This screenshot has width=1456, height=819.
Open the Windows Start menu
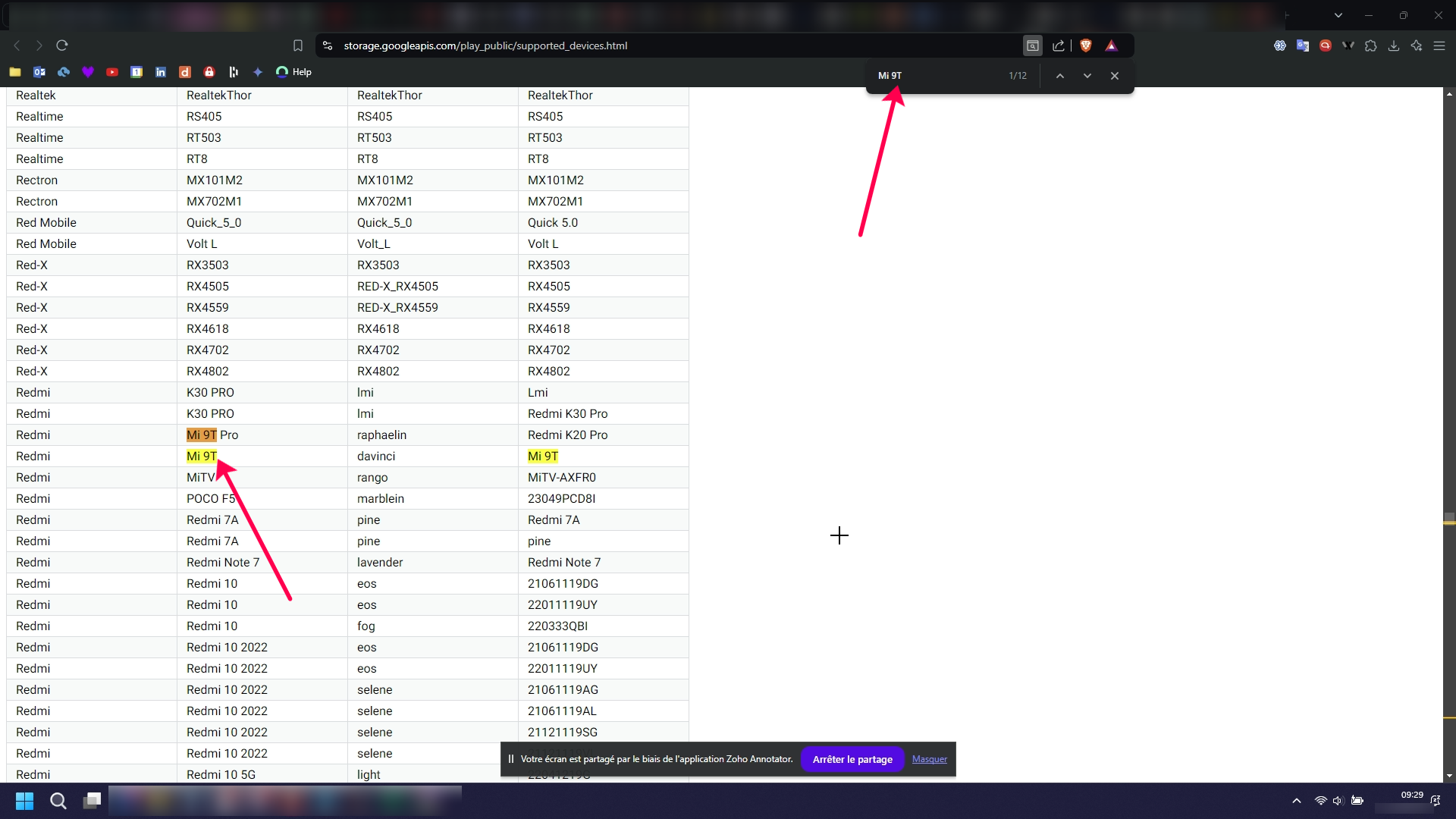point(24,801)
